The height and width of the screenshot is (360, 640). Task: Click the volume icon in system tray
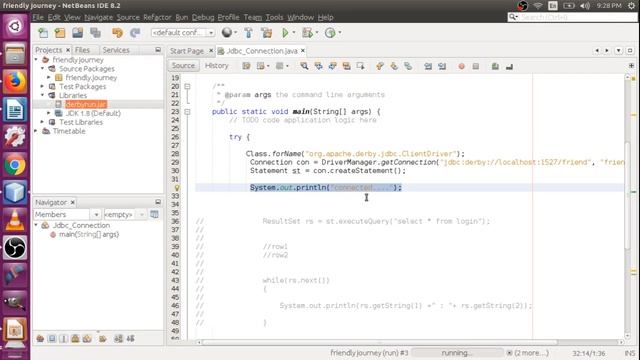tap(585, 6)
